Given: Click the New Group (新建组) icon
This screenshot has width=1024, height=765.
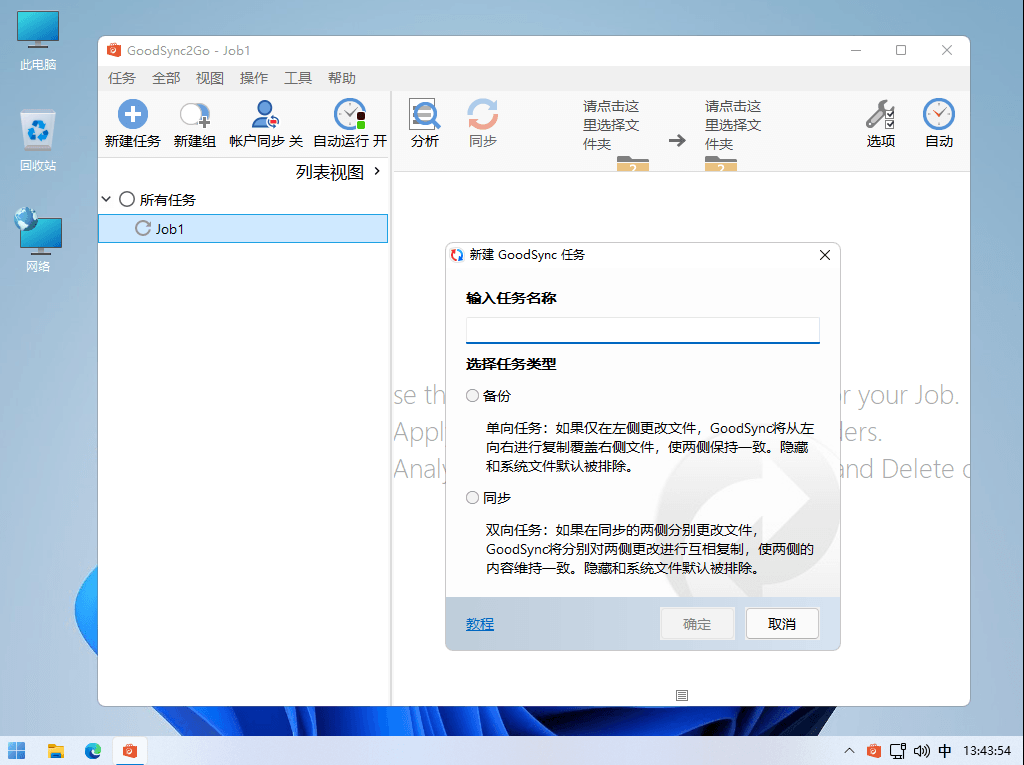Looking at the screenshot, I should click(195, 115).
